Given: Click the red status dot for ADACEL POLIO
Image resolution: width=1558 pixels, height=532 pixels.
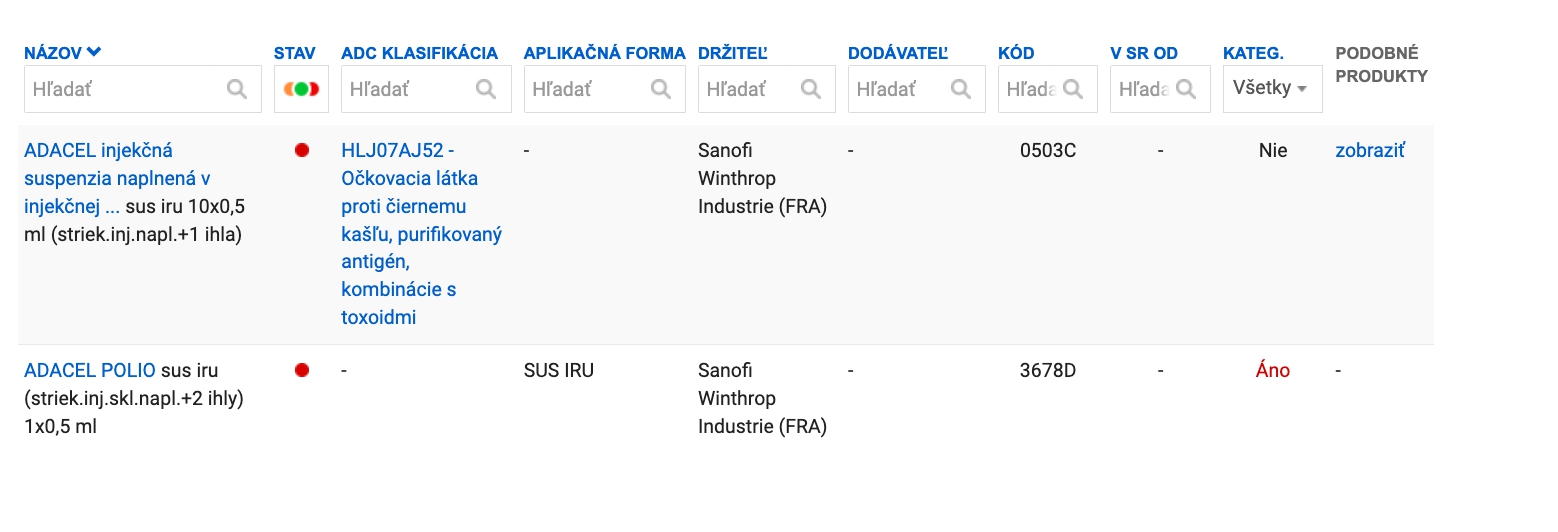Looking at the screenshot, I should click(x=302, y=370).
